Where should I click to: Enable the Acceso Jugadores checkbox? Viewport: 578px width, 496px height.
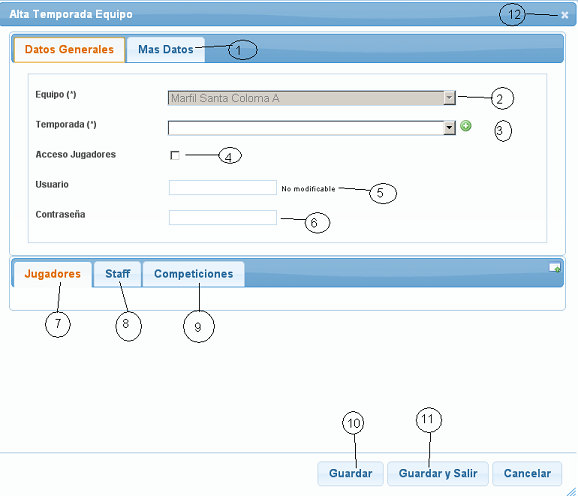(x=175, y=156)
